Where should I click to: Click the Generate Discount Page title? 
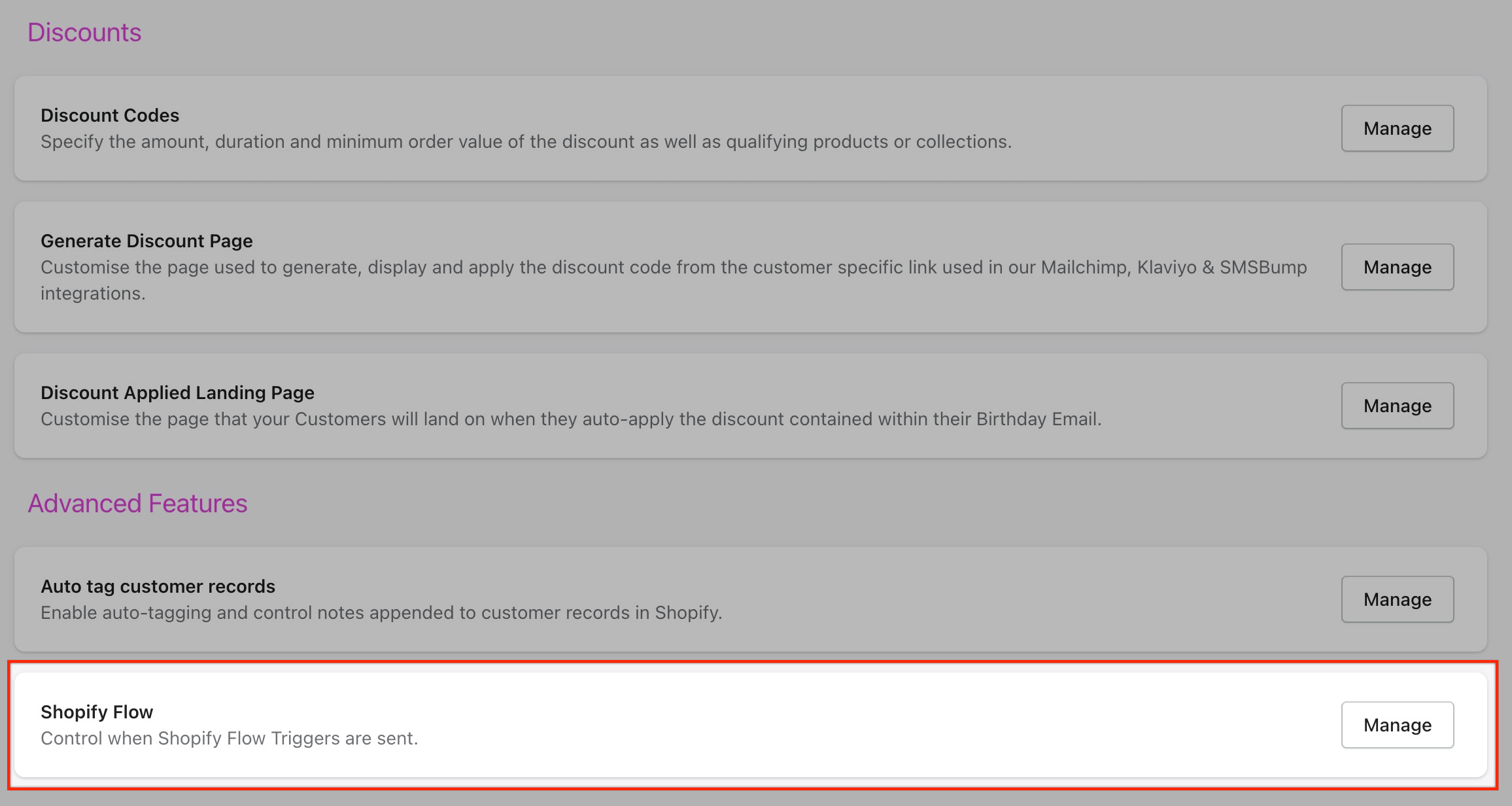tap(146, 241)
